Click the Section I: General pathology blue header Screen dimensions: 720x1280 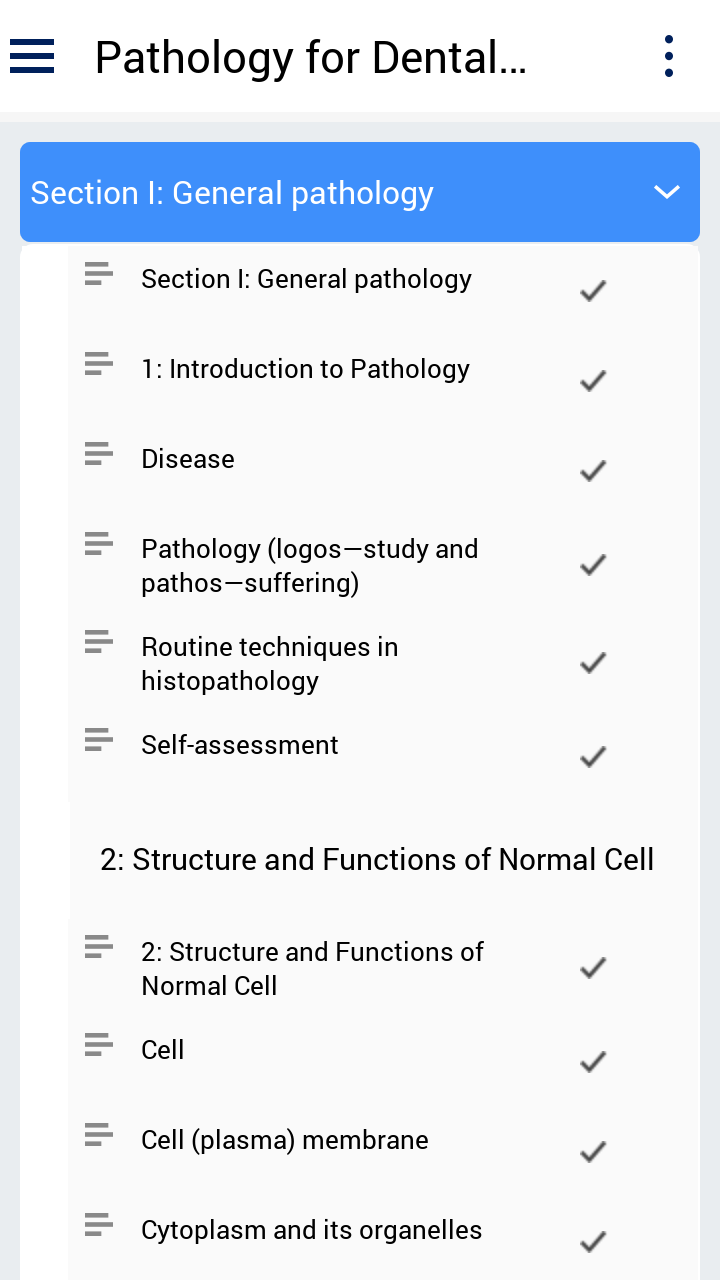tap(300, 193)
